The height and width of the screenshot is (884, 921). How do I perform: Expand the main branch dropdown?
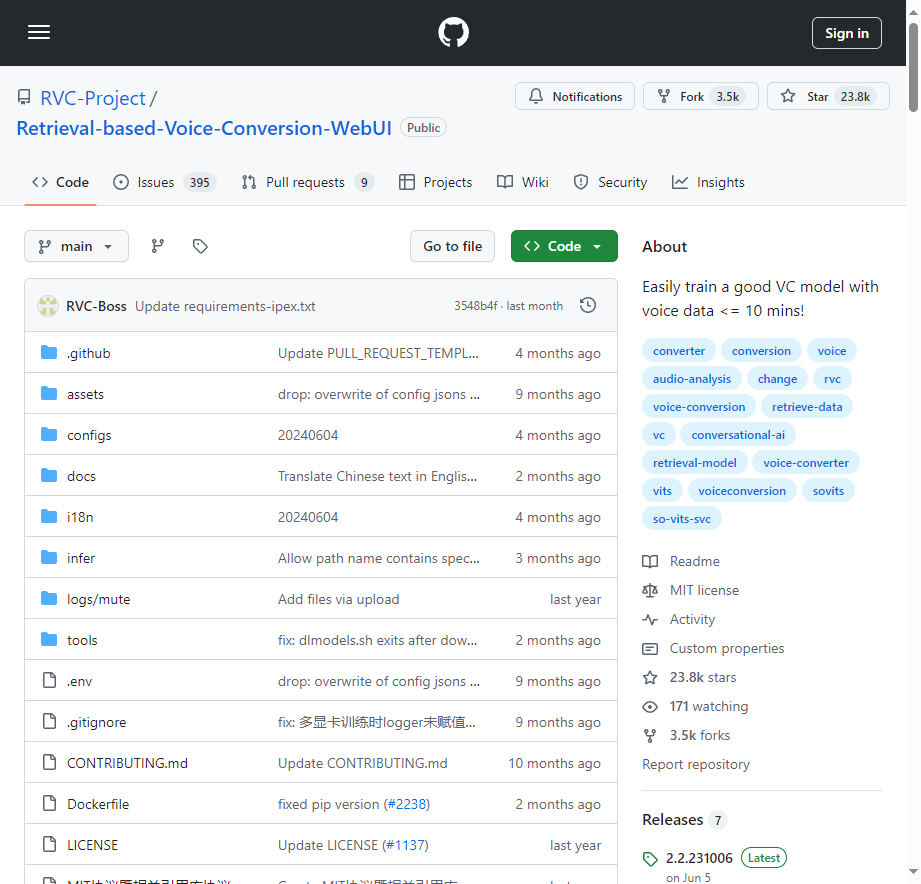click(76, 246)
